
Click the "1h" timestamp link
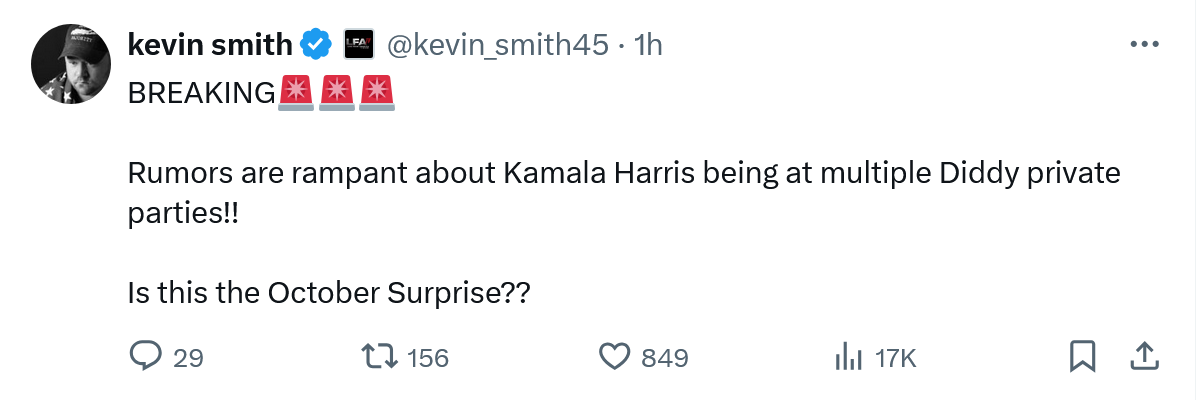(x=649, y=45)
